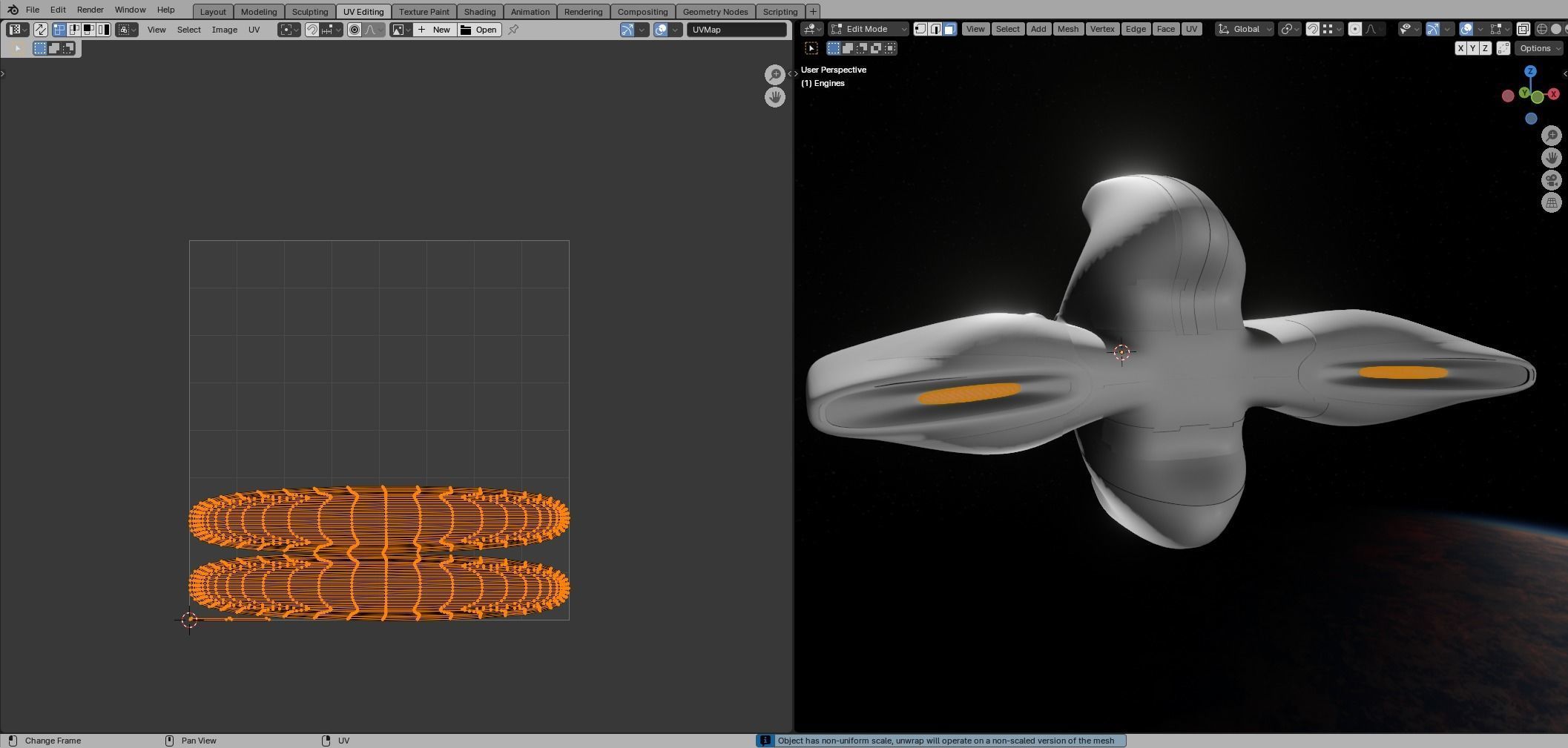Open the Blender logo menu

click(x=13, y=10)
